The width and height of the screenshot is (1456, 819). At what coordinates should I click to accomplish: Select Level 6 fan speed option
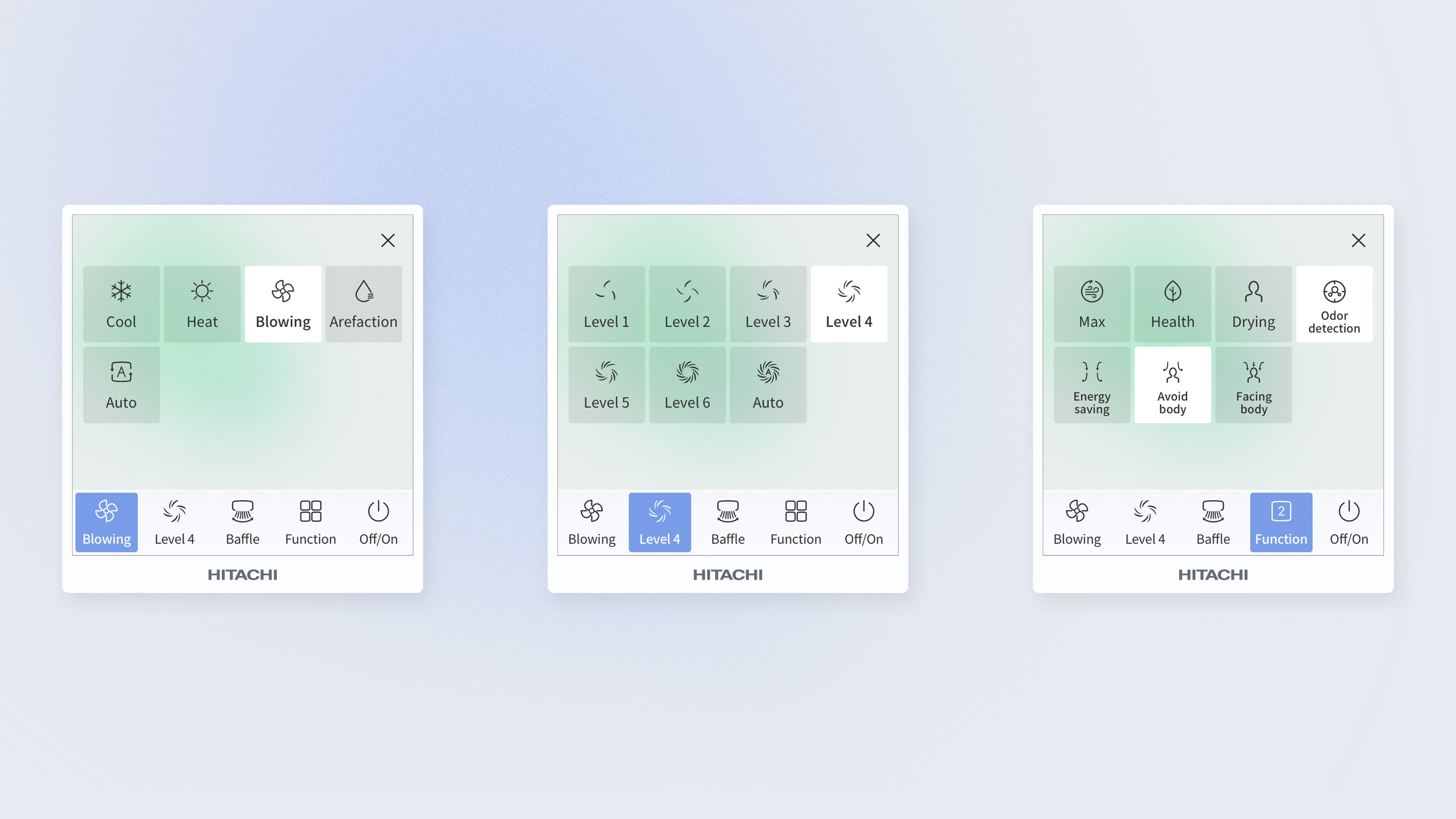[x=688, y=384]
